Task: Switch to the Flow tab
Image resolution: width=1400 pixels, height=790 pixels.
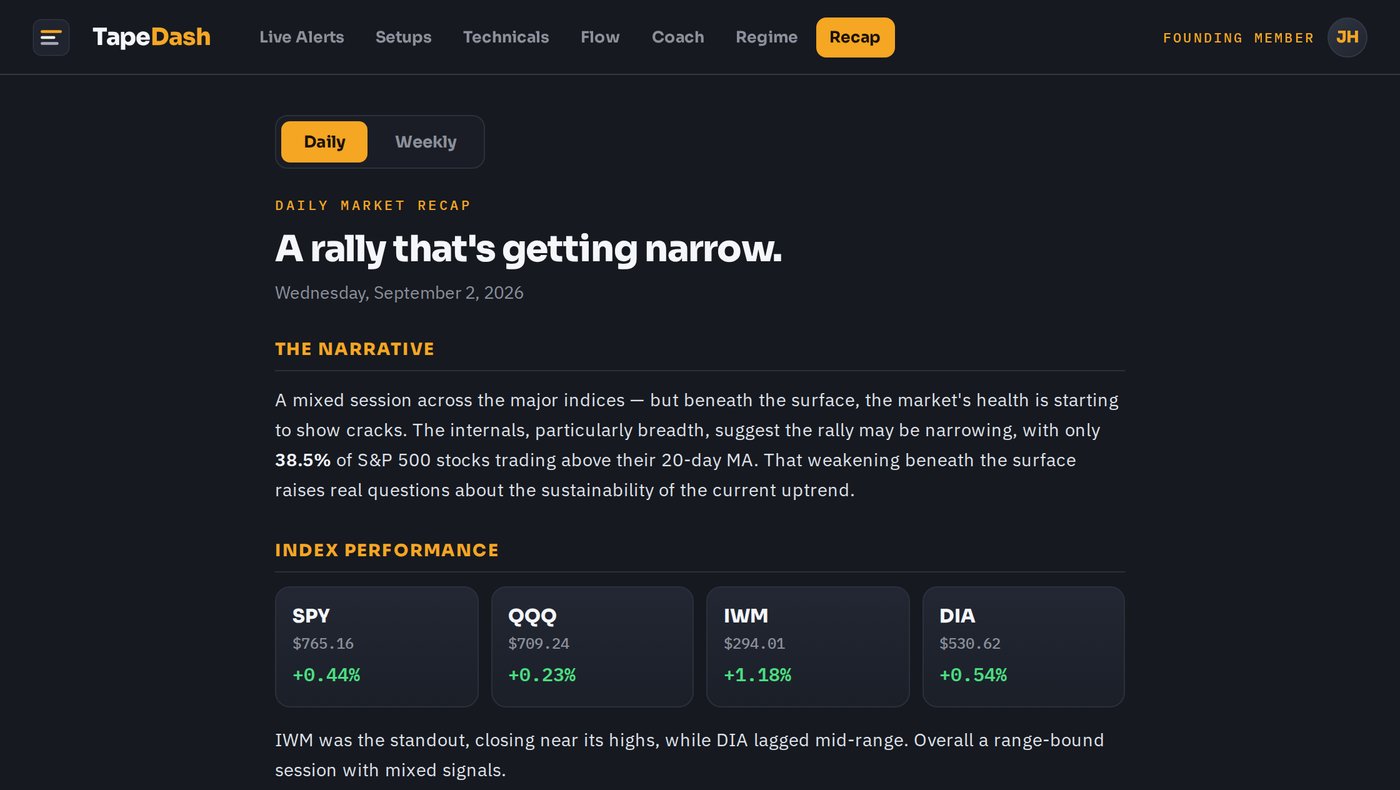Action: [600, 38]
